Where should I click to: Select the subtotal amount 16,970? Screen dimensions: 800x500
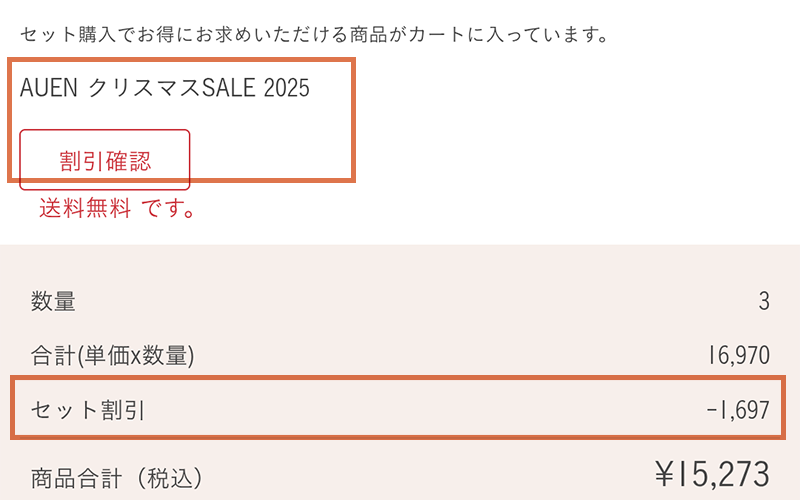point(737,355)
